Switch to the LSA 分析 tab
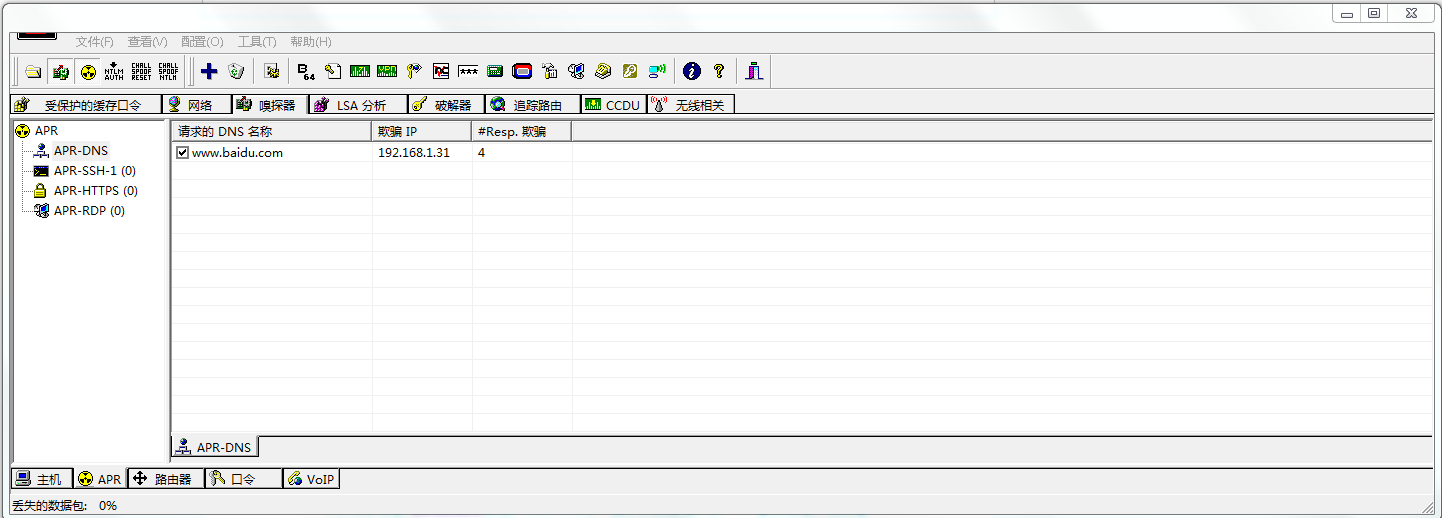This screenshot has width=1442, height=518. point(358,104)
